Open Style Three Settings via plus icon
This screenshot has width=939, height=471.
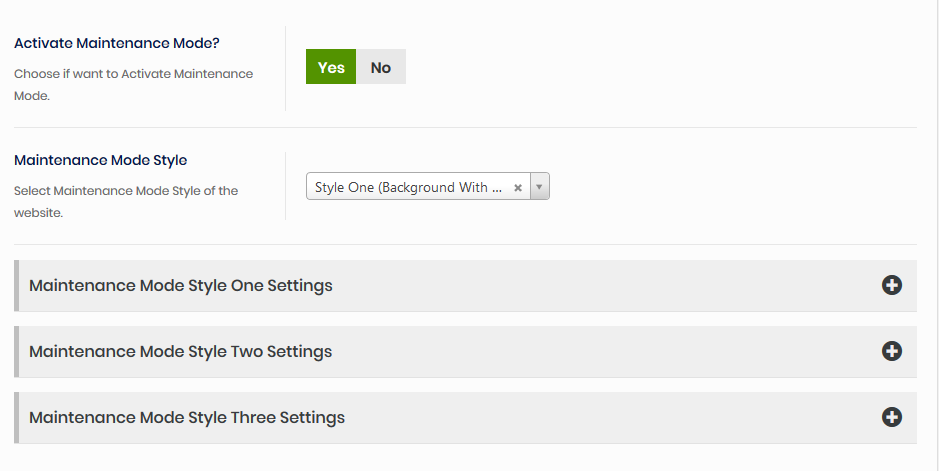pyautogui.click(x=892, y=417)
